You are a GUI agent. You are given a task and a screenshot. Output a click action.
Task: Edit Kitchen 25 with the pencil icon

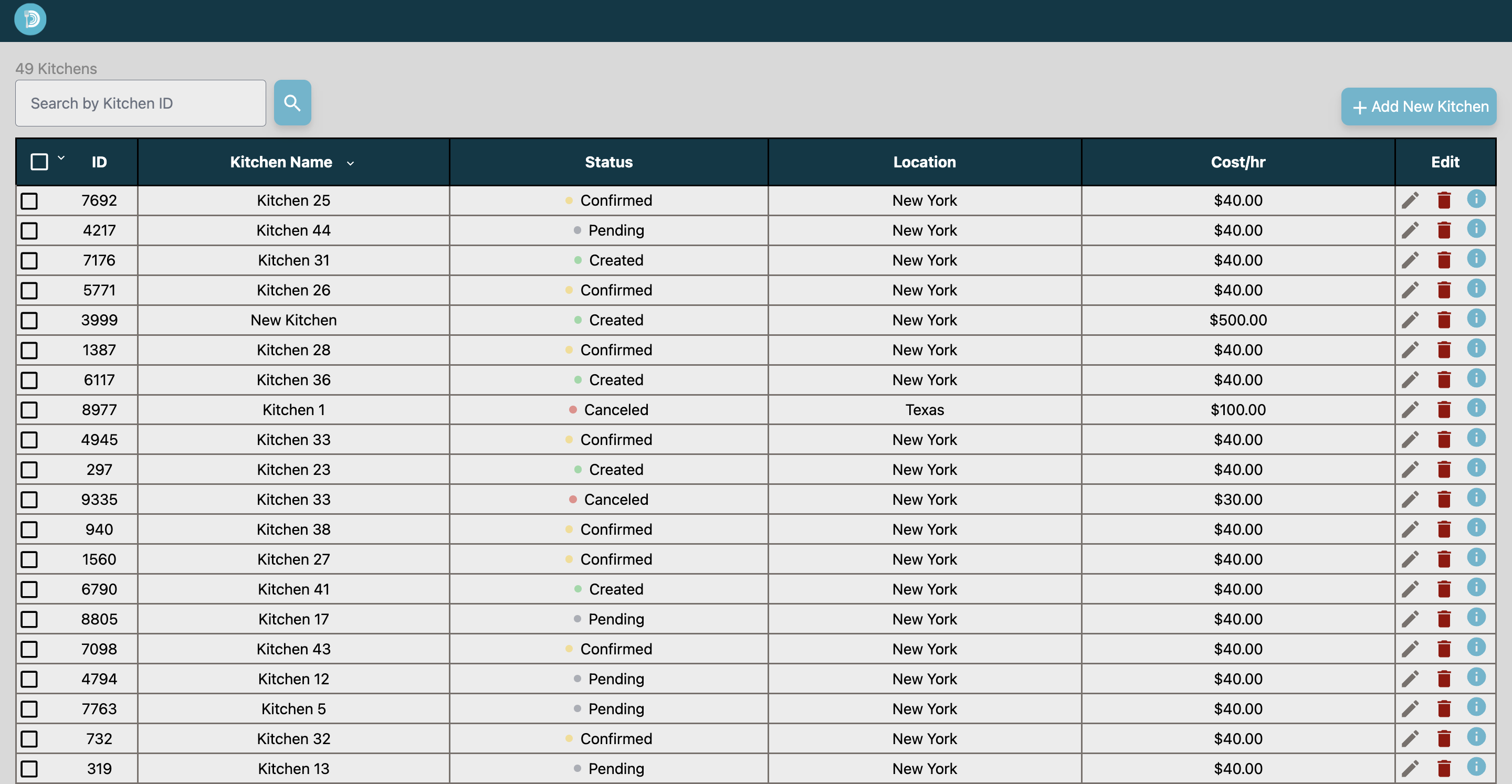coord(1410,200)
